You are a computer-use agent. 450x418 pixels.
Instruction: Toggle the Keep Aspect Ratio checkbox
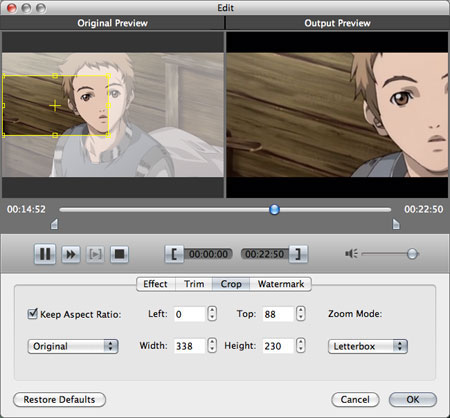pos(32,314)
